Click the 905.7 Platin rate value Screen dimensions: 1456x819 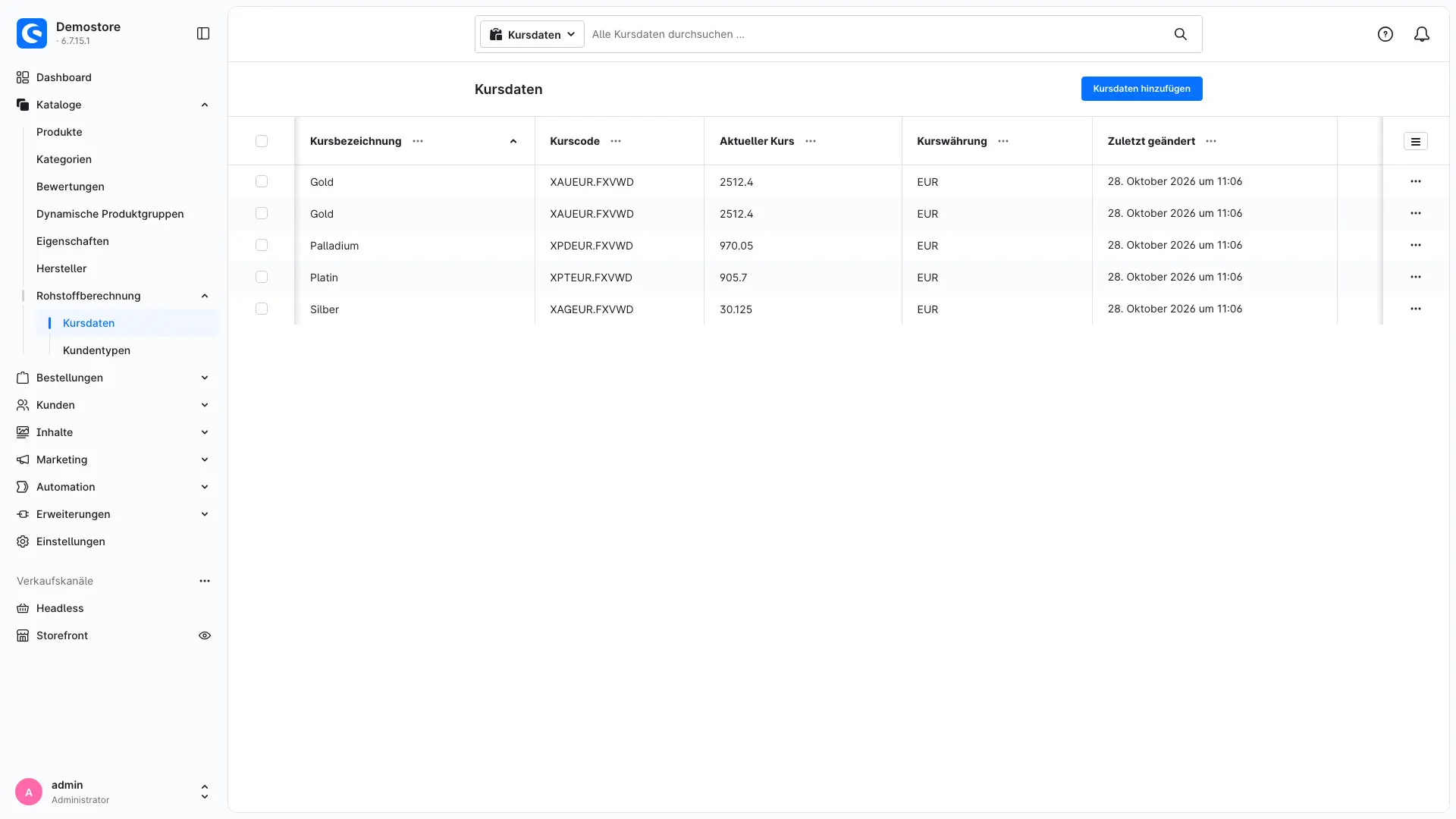(x=733, y=278)
